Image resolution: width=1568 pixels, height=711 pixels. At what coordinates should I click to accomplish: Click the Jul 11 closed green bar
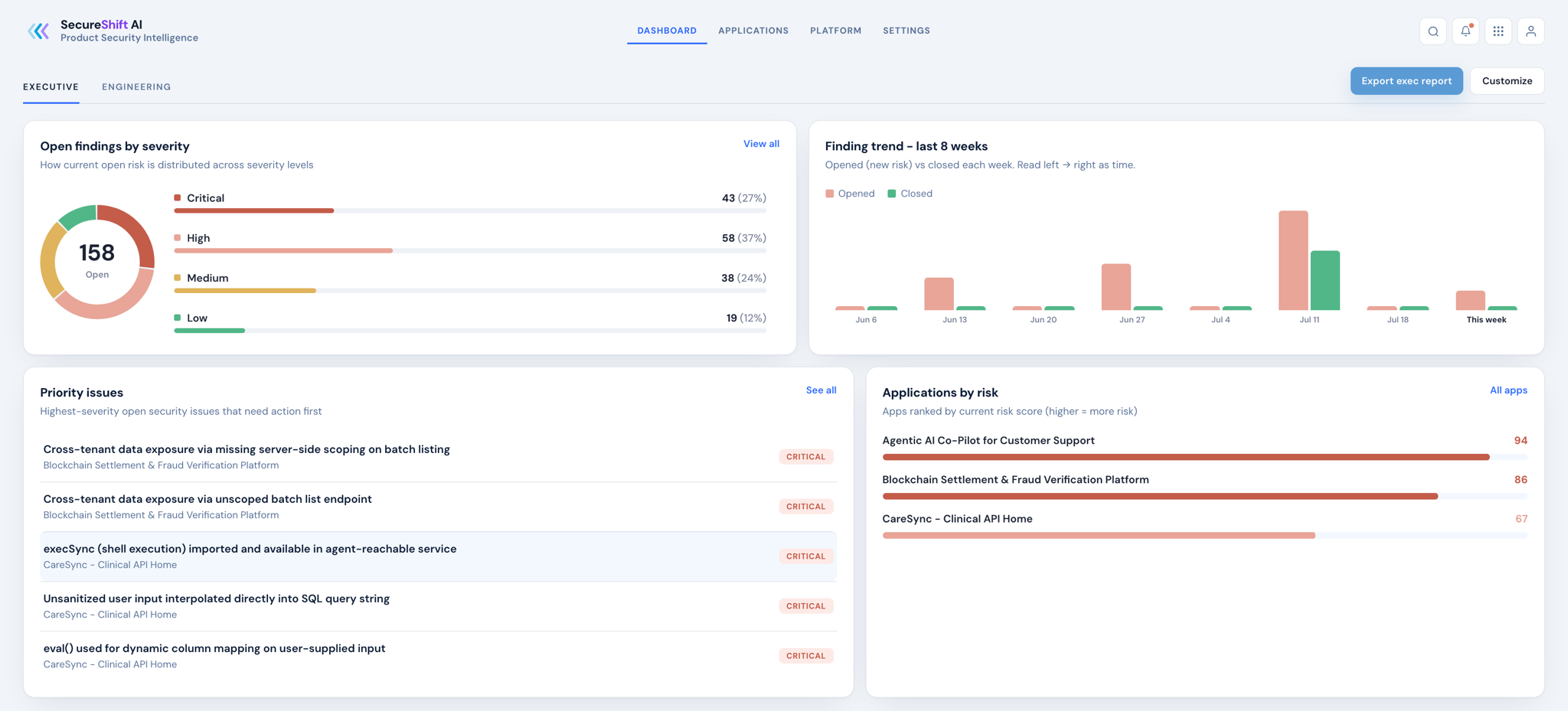click(x=1325, y=280)
